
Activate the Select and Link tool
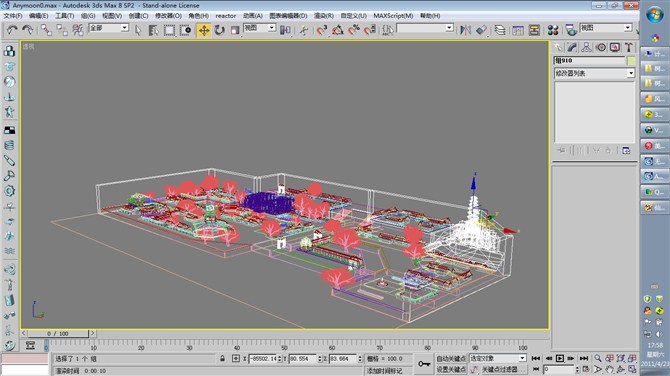pyautogui.click(x=46, y=30)
